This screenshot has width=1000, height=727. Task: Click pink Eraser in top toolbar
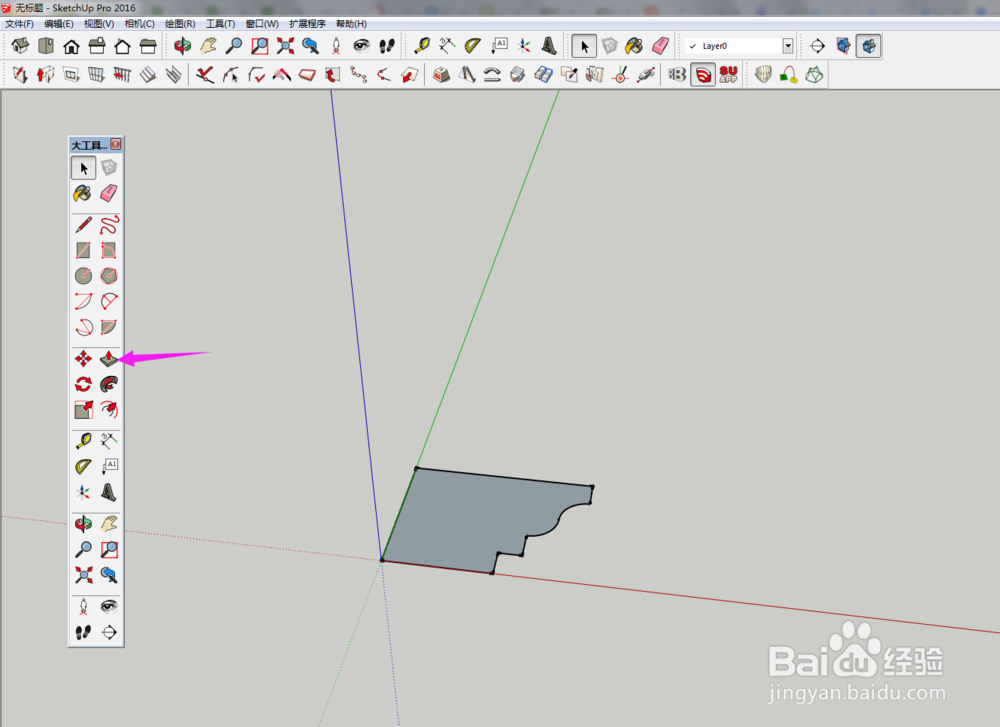pyautogui.click(x=661, y=46)
